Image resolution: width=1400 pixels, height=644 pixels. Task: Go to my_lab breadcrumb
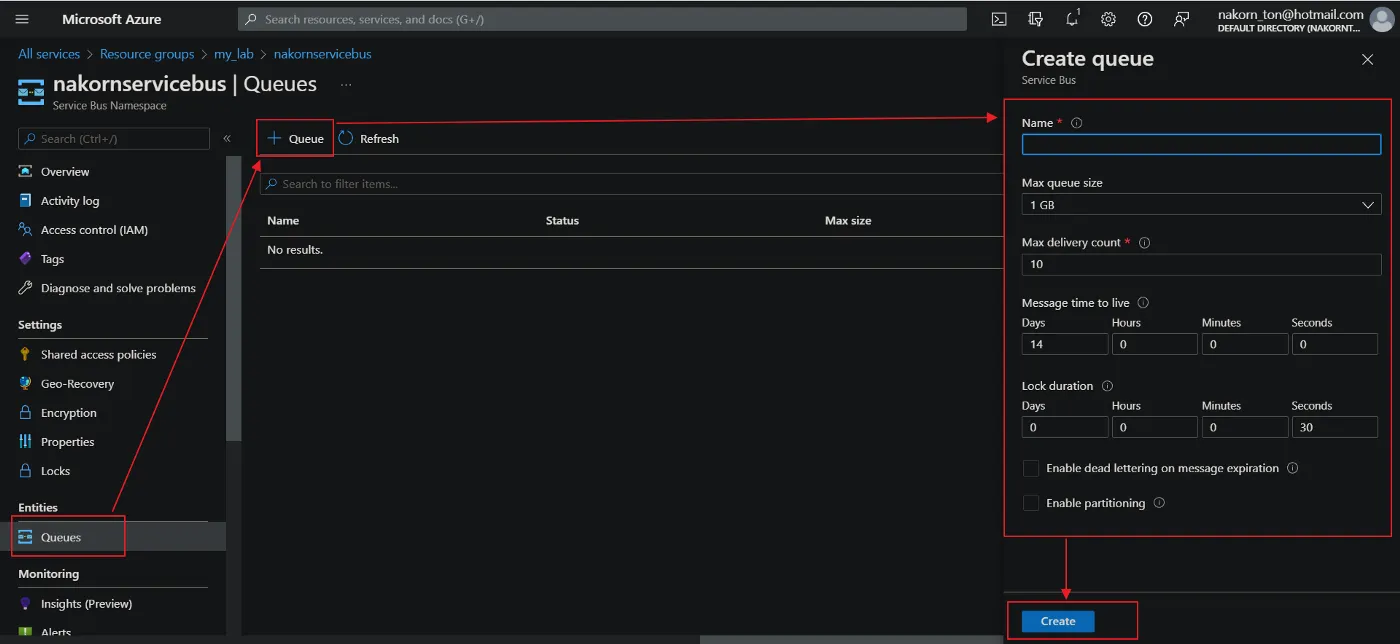(x=234, y=54)
